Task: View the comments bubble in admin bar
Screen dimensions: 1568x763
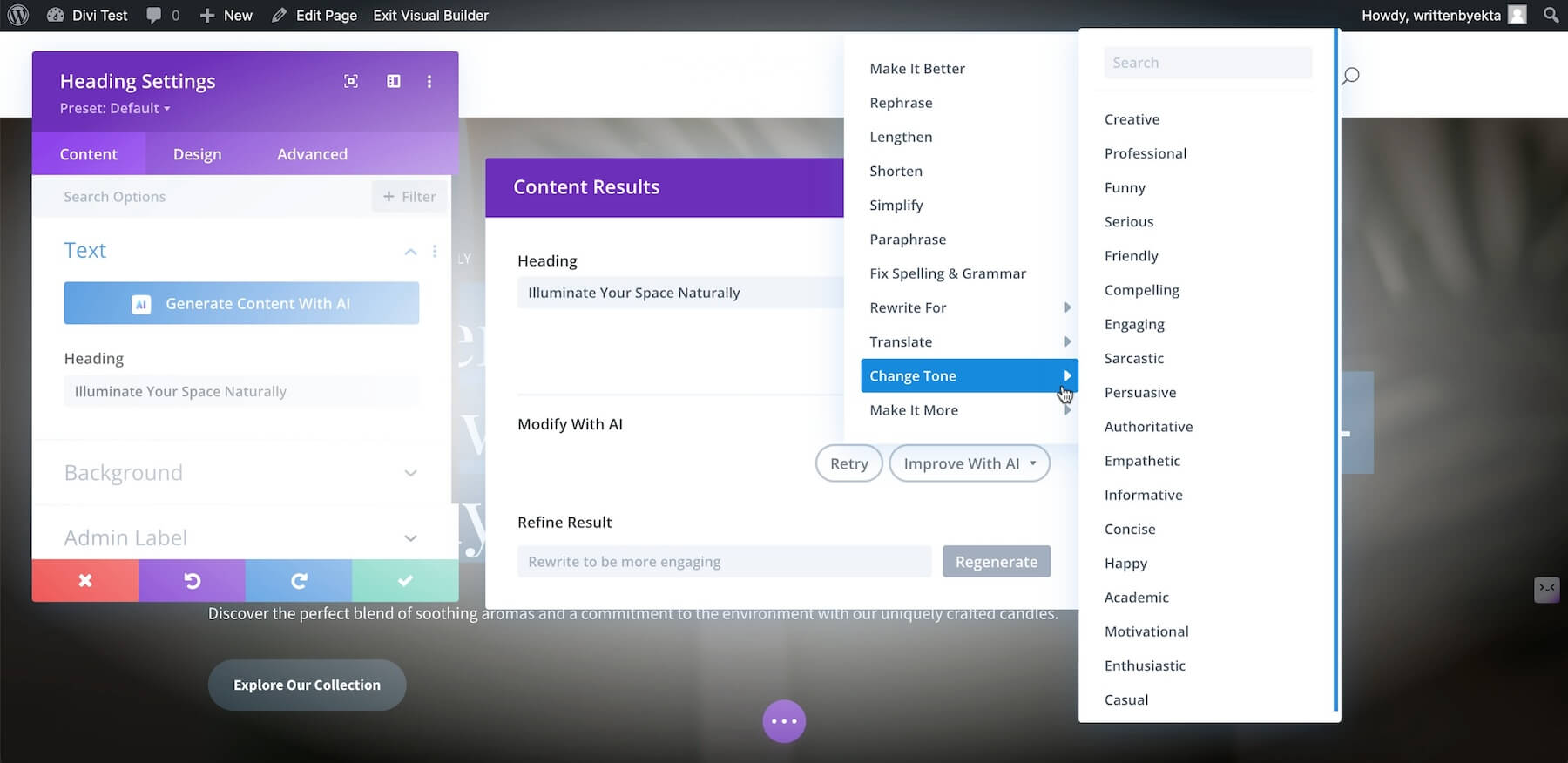Action: click(163, 15)
